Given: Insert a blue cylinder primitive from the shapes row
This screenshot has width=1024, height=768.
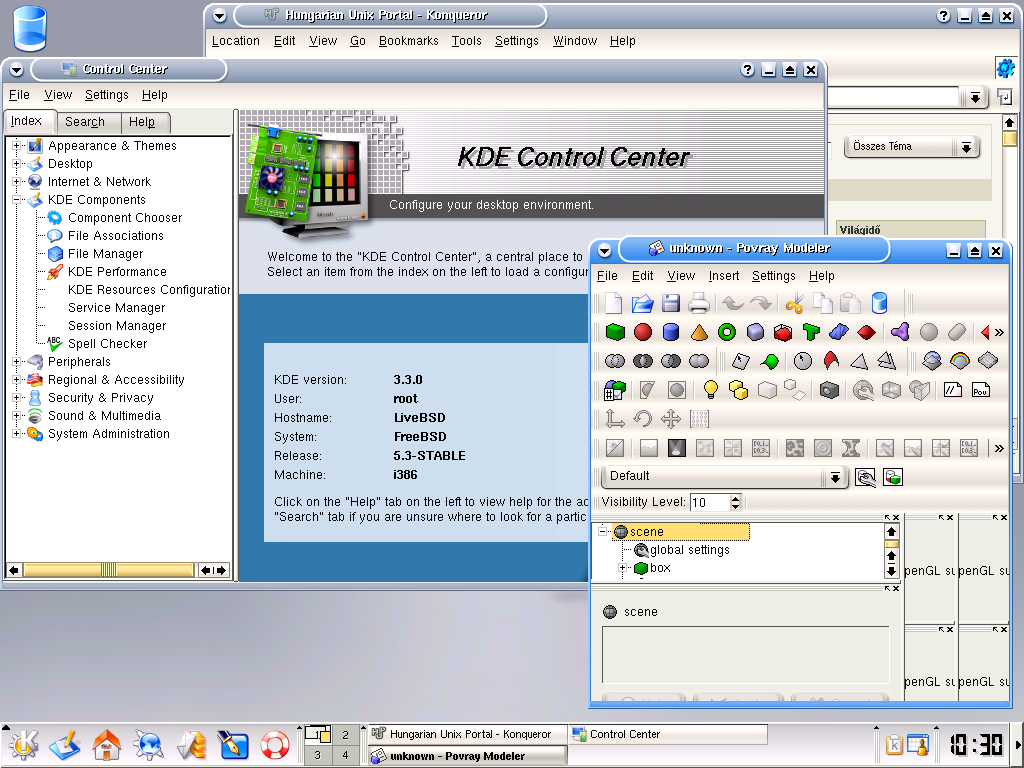Looking at the screenshot, I should coord(671,332).
